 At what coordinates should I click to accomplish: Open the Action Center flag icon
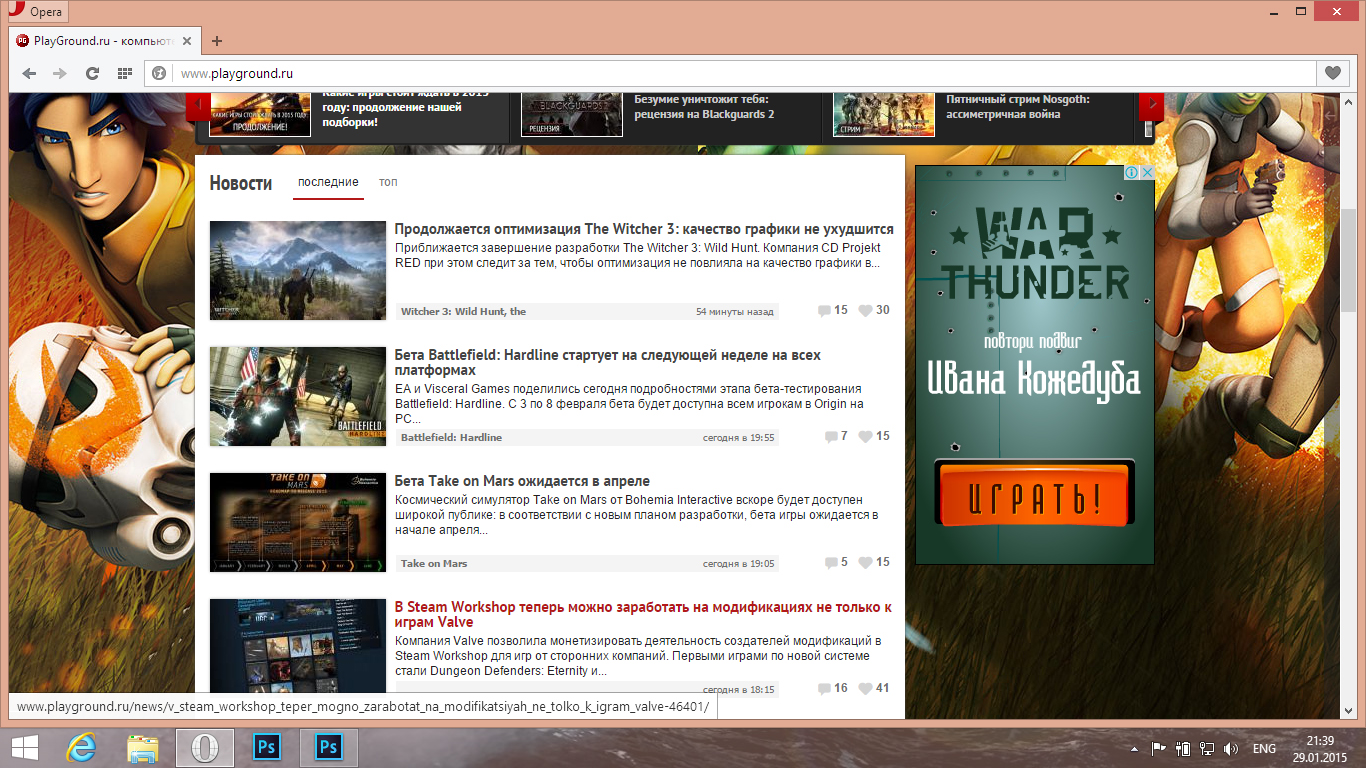1159,748
